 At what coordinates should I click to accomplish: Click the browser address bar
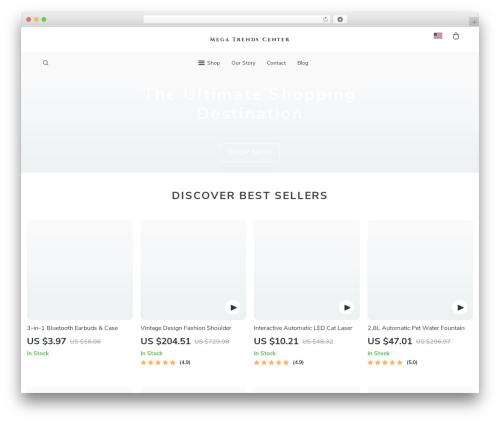[232, 19]
